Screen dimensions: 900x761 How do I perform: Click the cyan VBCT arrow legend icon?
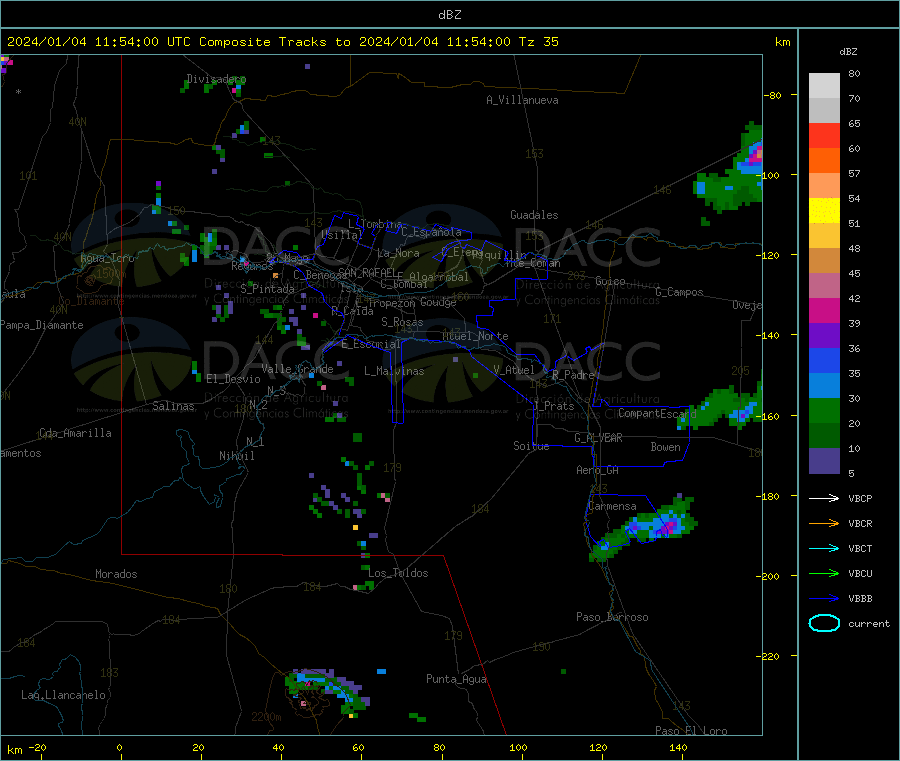824,549
